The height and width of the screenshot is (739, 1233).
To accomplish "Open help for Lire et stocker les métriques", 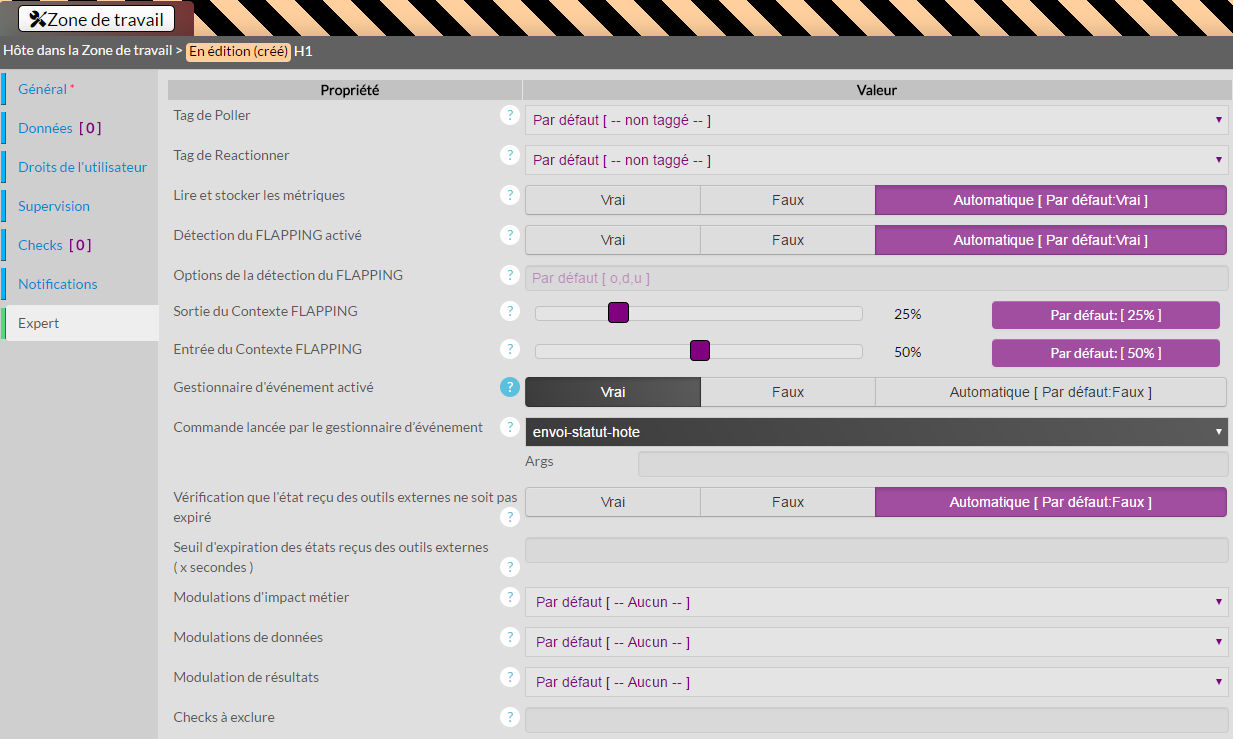I will coord(510,196).
